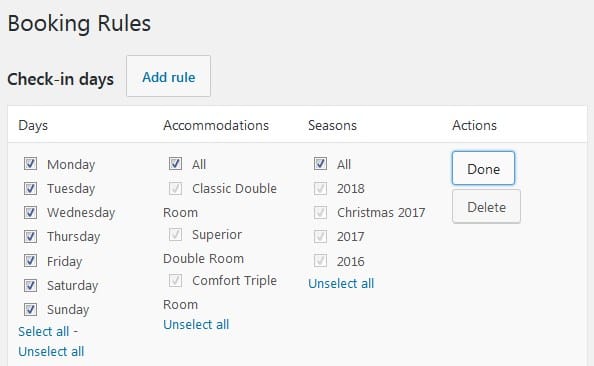594x366 pixels.
Task: Uncheck the Monday checkbox
Action: (x=30, y=164)
